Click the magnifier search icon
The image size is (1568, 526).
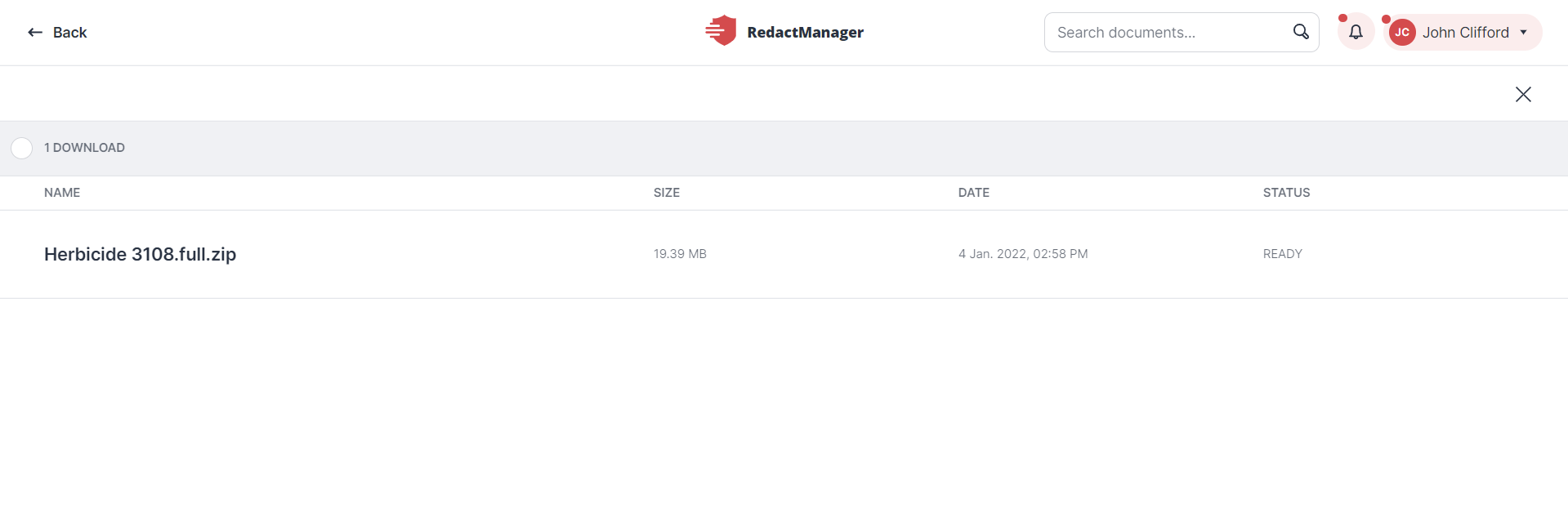(x=1301, y=32)
